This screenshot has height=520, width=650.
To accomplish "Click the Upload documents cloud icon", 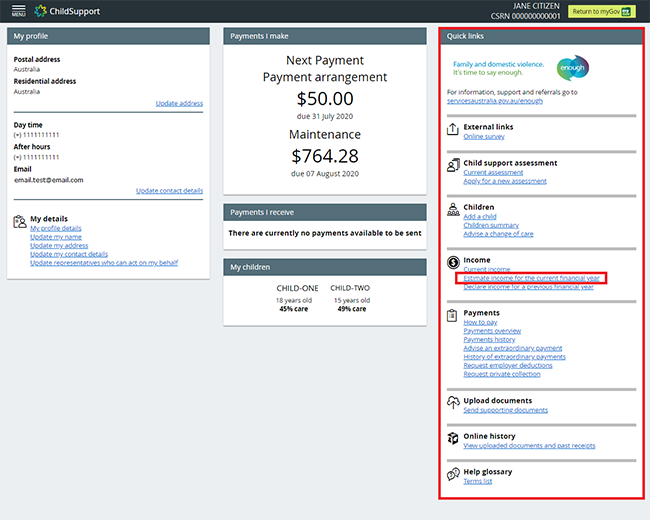I will [453, 401].
